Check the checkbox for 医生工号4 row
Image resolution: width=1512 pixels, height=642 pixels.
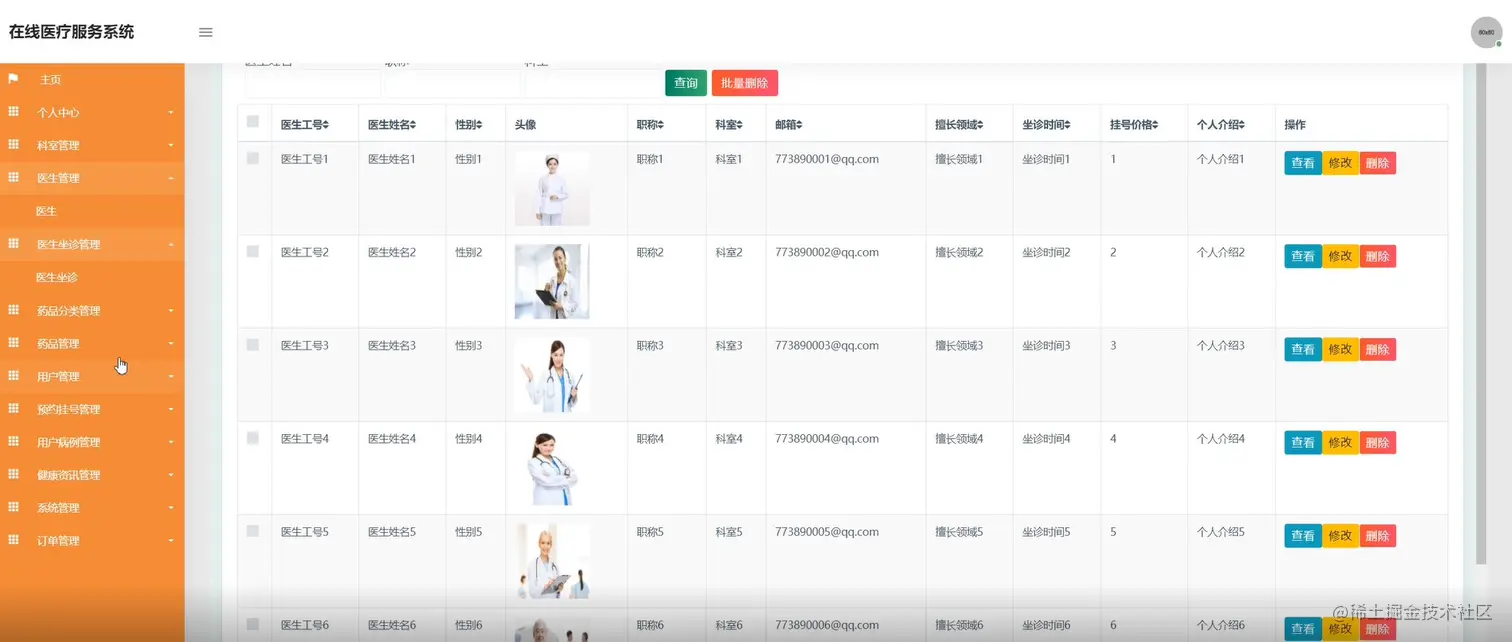253,437
